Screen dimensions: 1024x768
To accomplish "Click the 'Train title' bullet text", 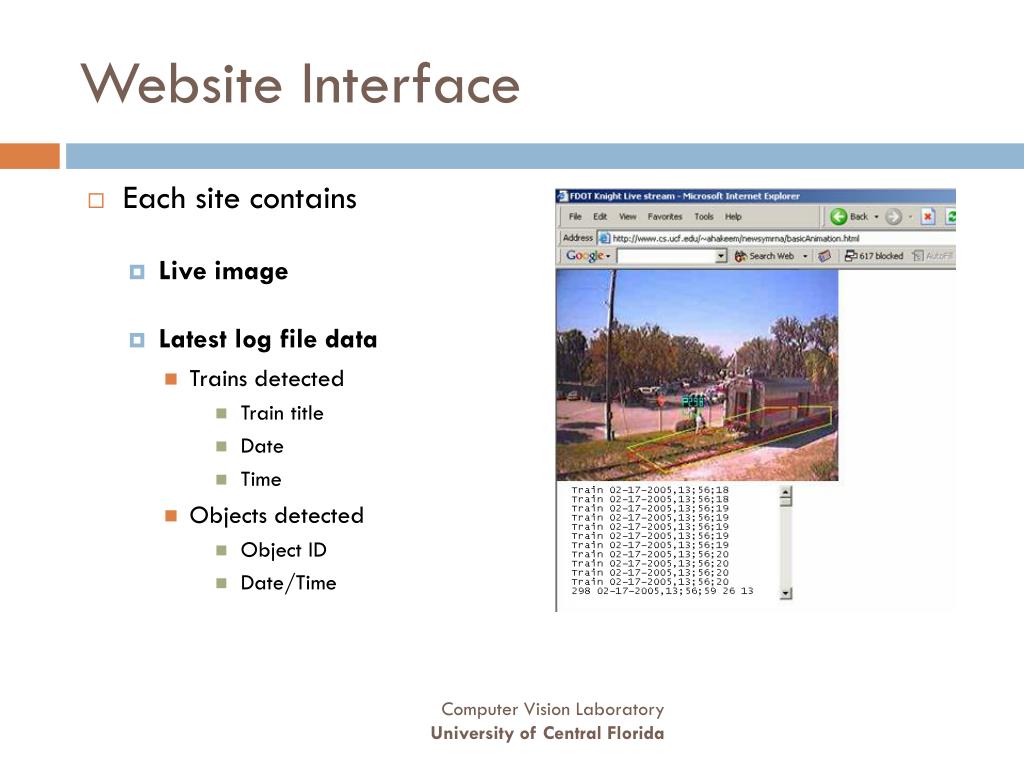I will (282, 413).
